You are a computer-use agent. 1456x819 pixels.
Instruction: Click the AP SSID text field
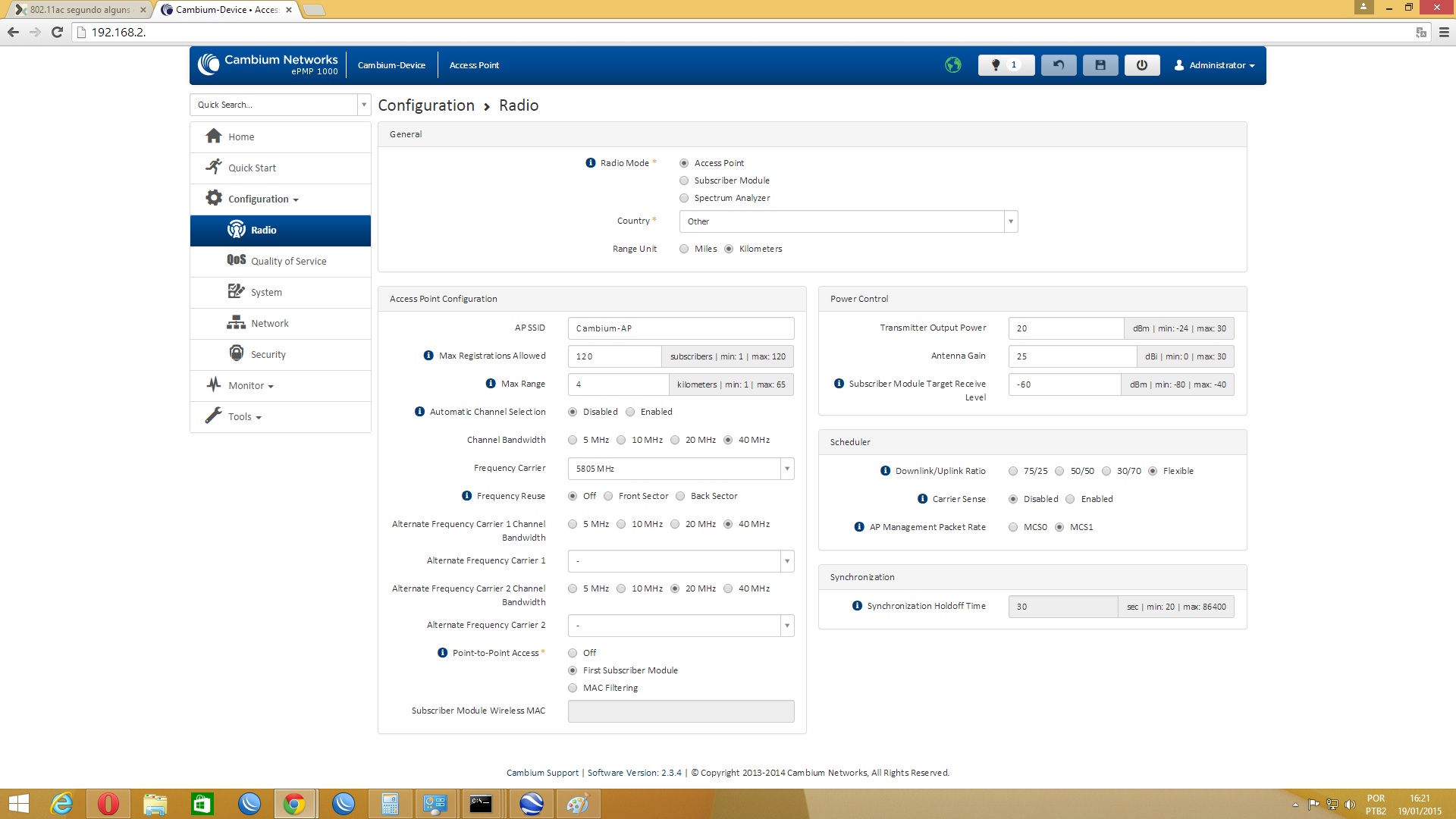point(680,328)
